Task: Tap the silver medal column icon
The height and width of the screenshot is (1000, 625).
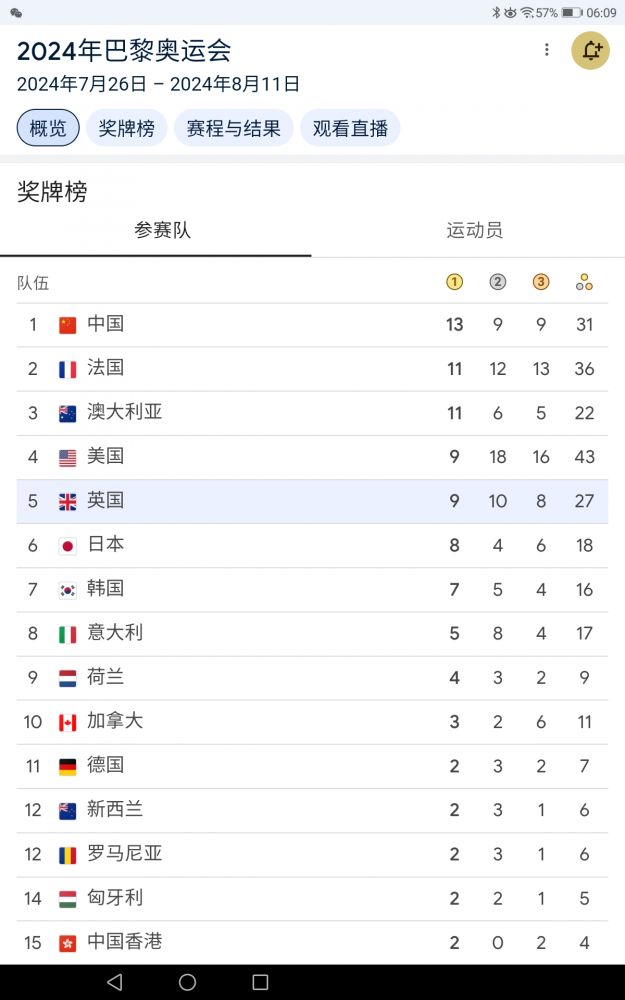Action: click(498, 282)
